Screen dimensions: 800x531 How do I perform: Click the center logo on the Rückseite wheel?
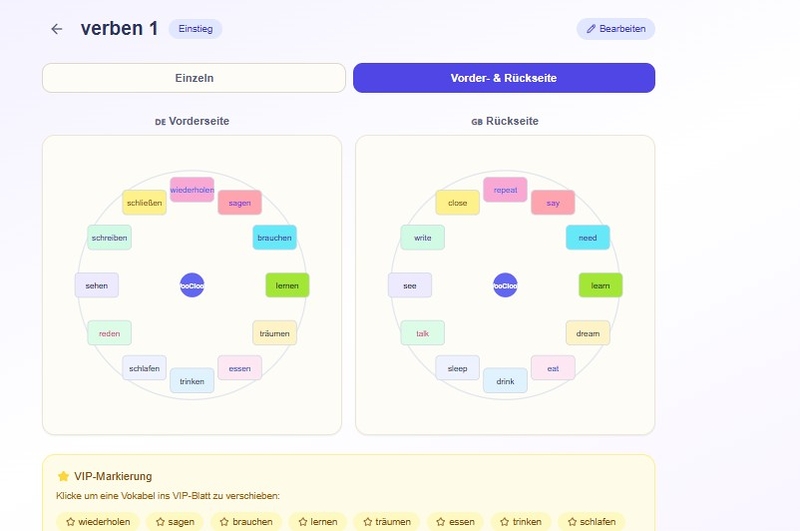pyautogui.click(x=505, y=285)
